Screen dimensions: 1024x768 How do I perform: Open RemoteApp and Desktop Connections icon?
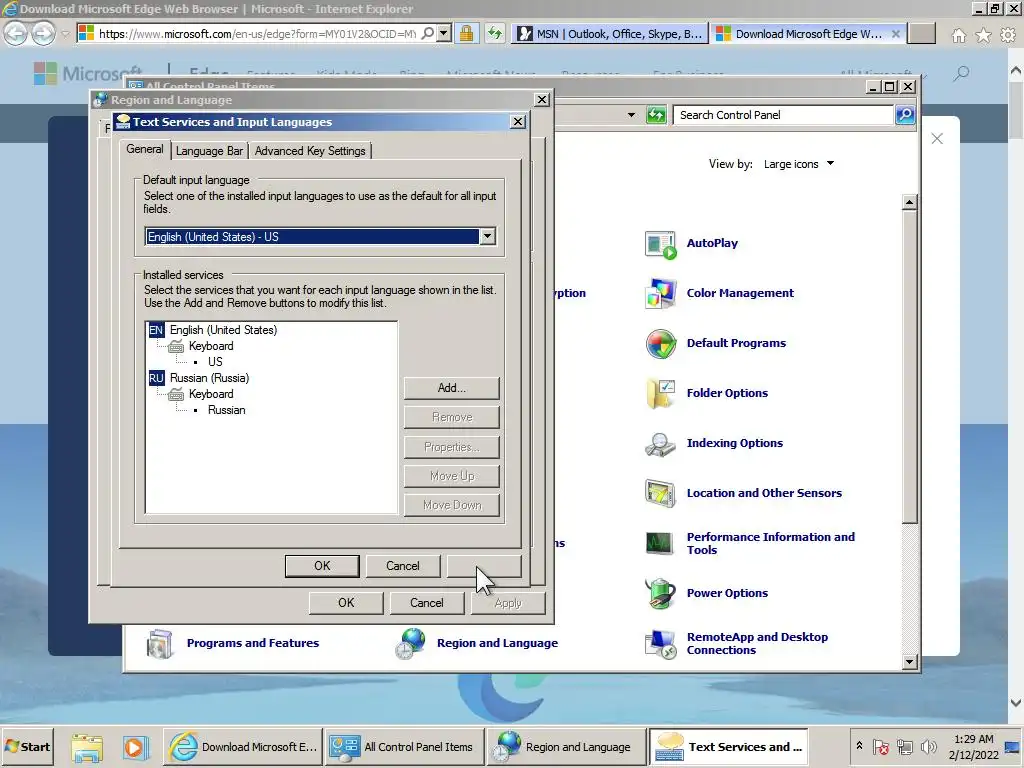(x=660, y=643)
